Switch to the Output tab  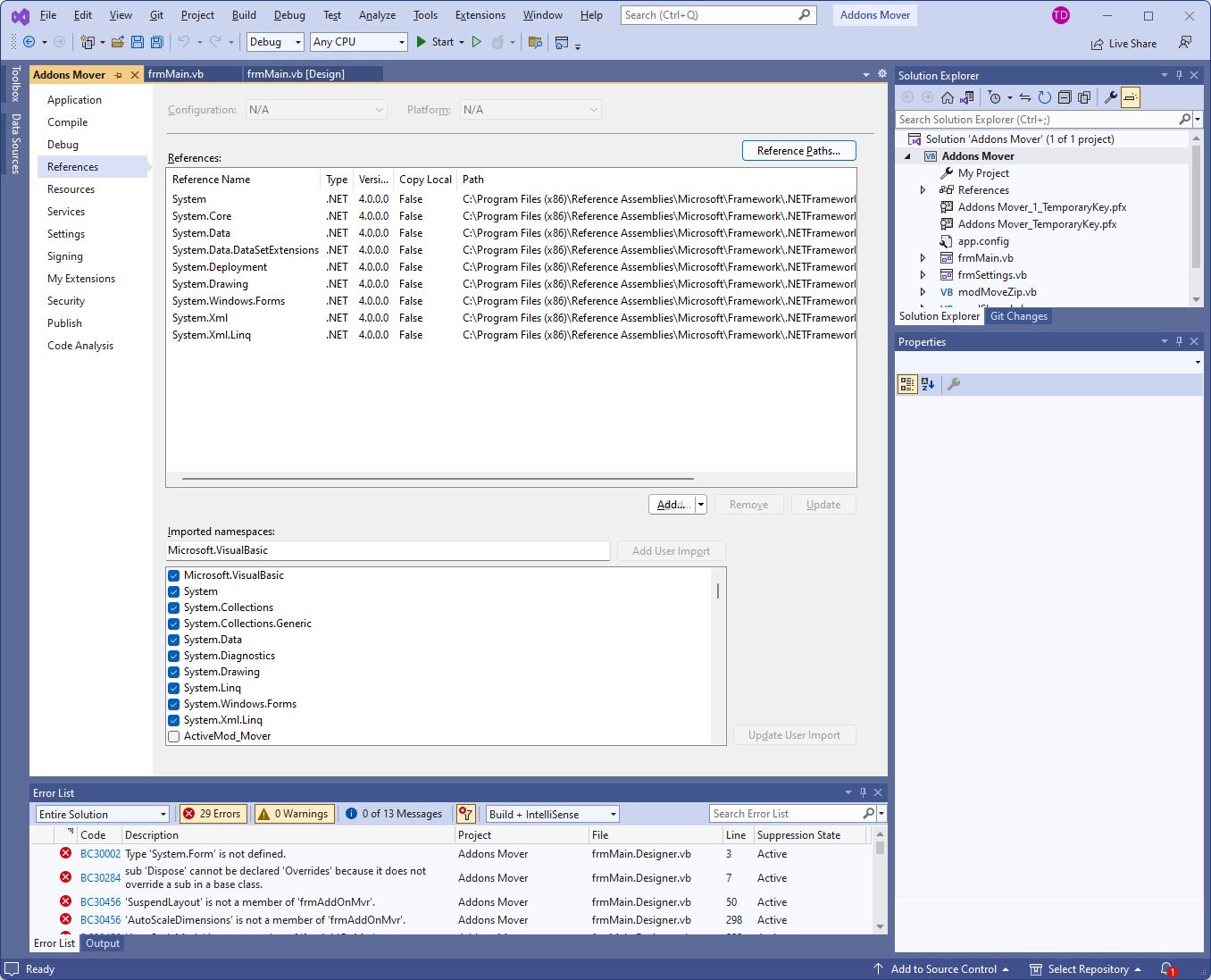(103, 943)
